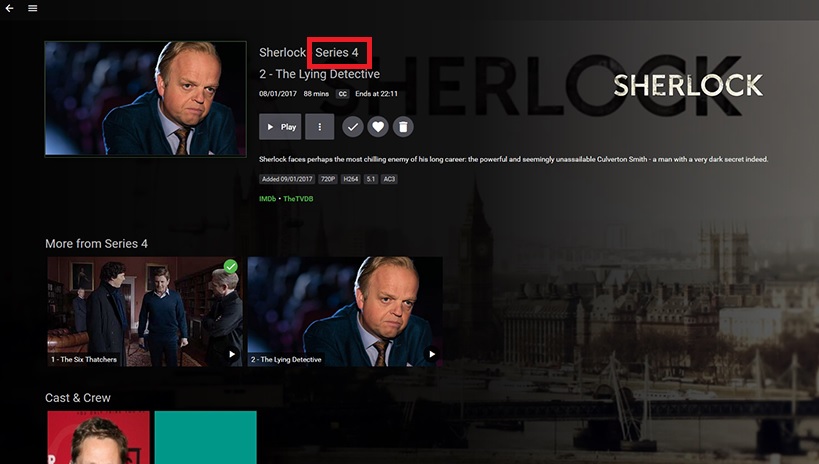
Task: Click the CC subtitles badge
Action: coord(342,94)
